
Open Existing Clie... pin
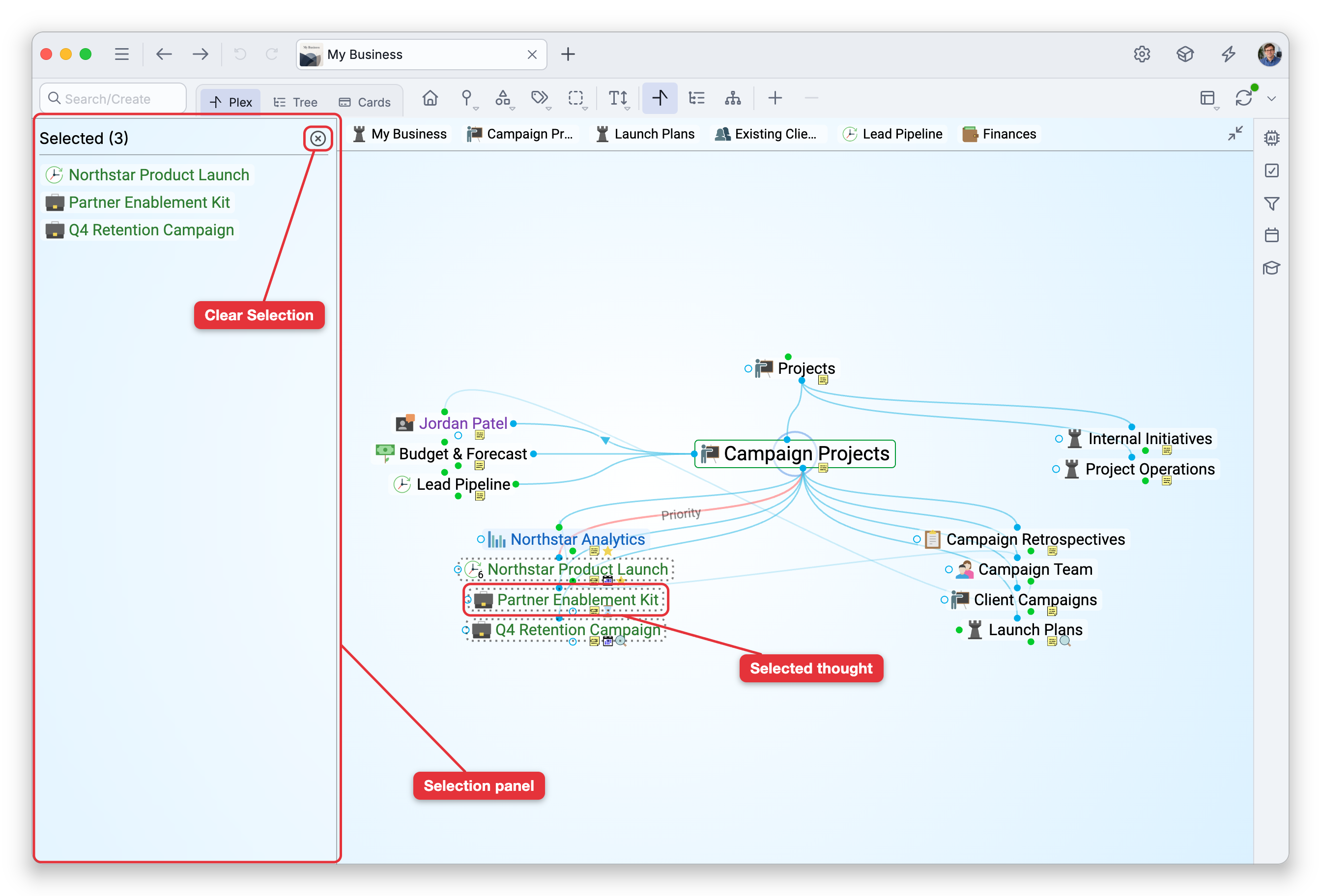pos(765,134)
